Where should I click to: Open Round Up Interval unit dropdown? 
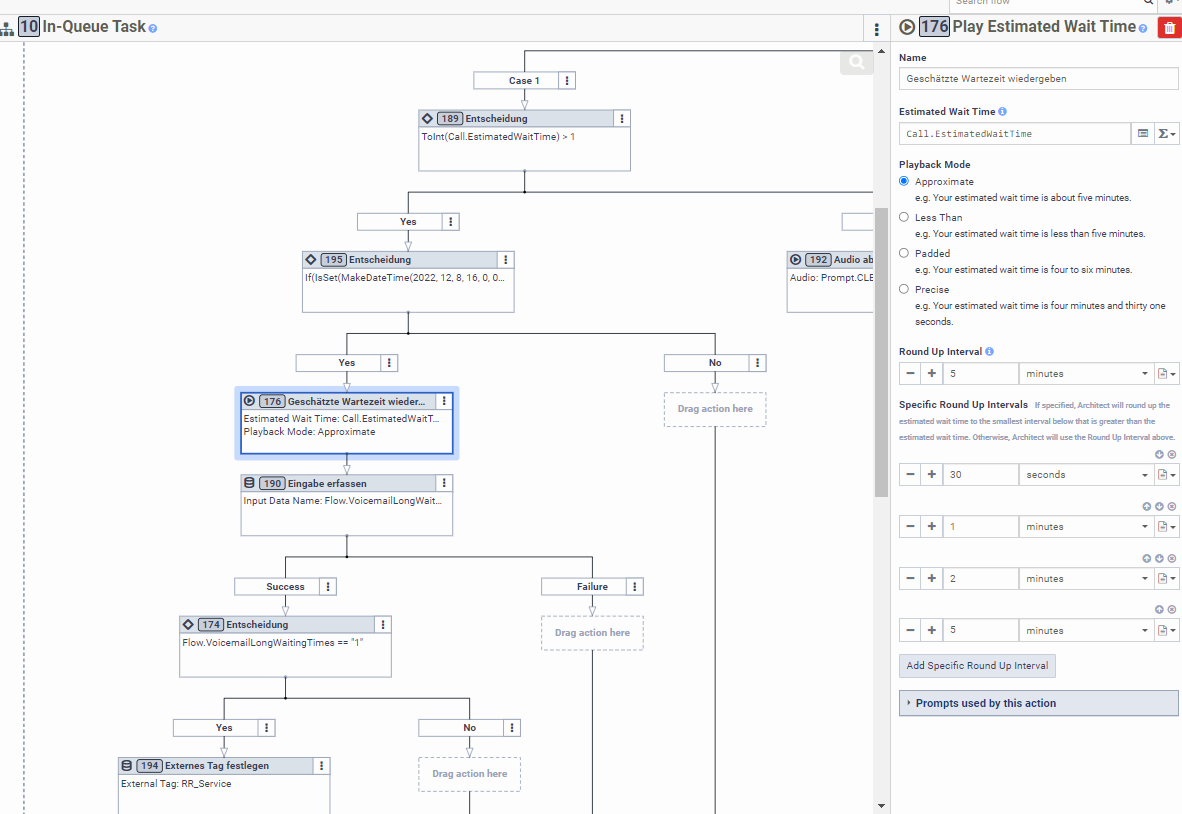click(x=1086, y=373)
